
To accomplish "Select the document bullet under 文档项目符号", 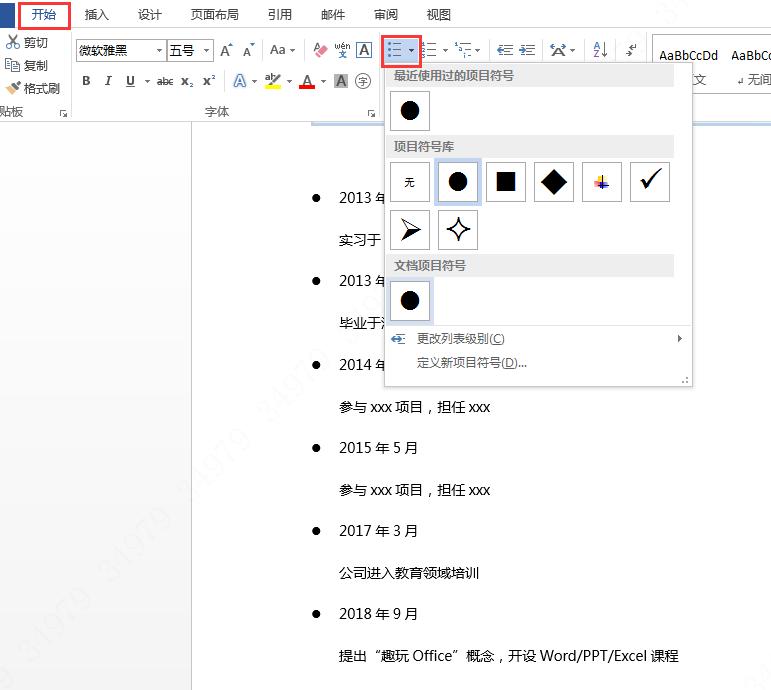I will click(410, 300).
